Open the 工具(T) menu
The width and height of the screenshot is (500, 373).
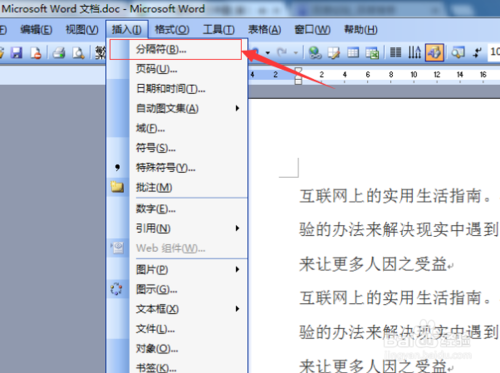219,30
